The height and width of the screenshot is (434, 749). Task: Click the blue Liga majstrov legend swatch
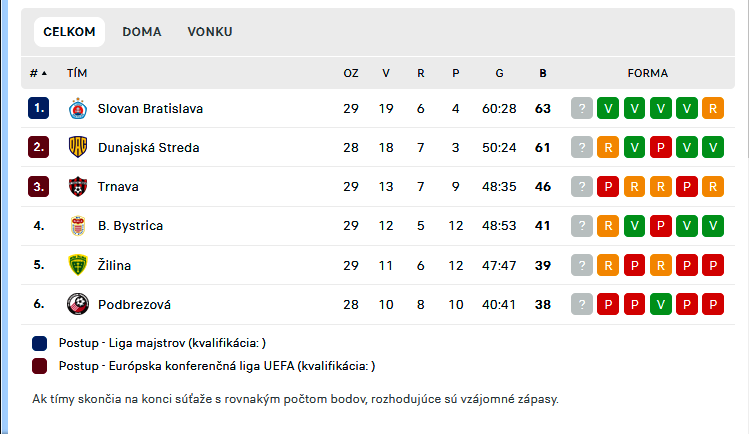coord(40,343)
